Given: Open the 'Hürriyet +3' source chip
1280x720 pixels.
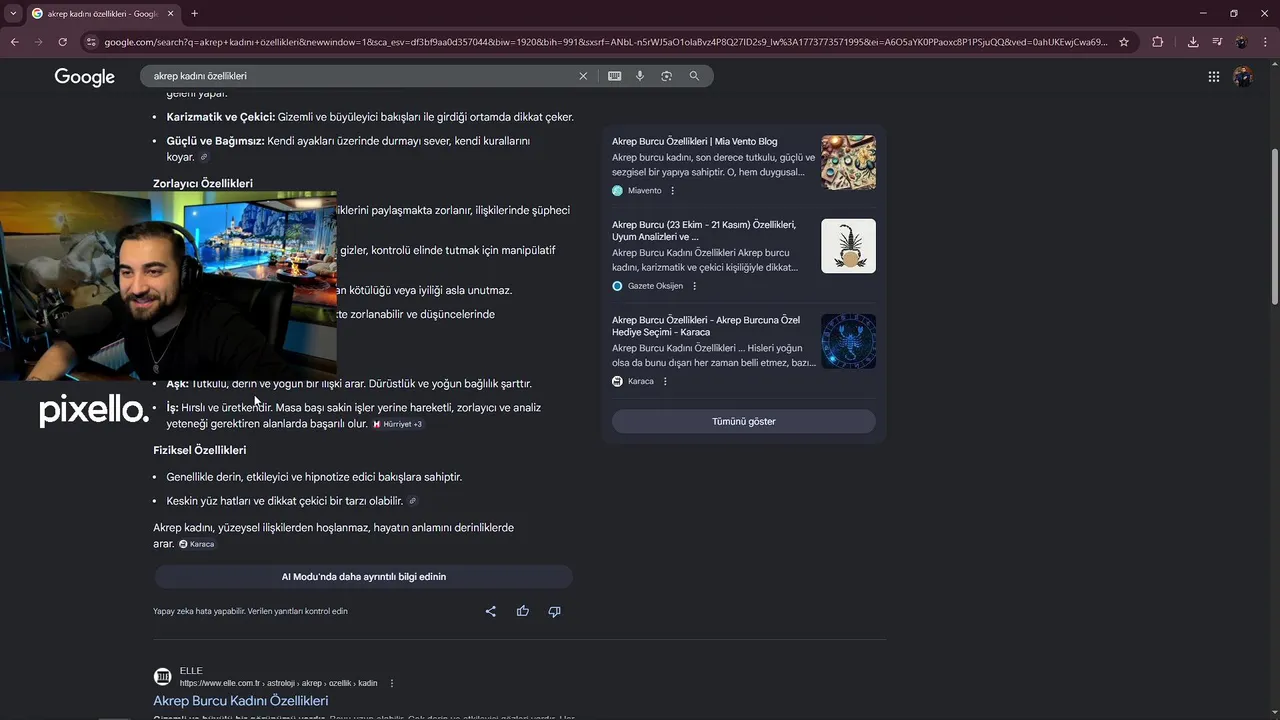Looking at the screenshot, I should click(398, 424).
